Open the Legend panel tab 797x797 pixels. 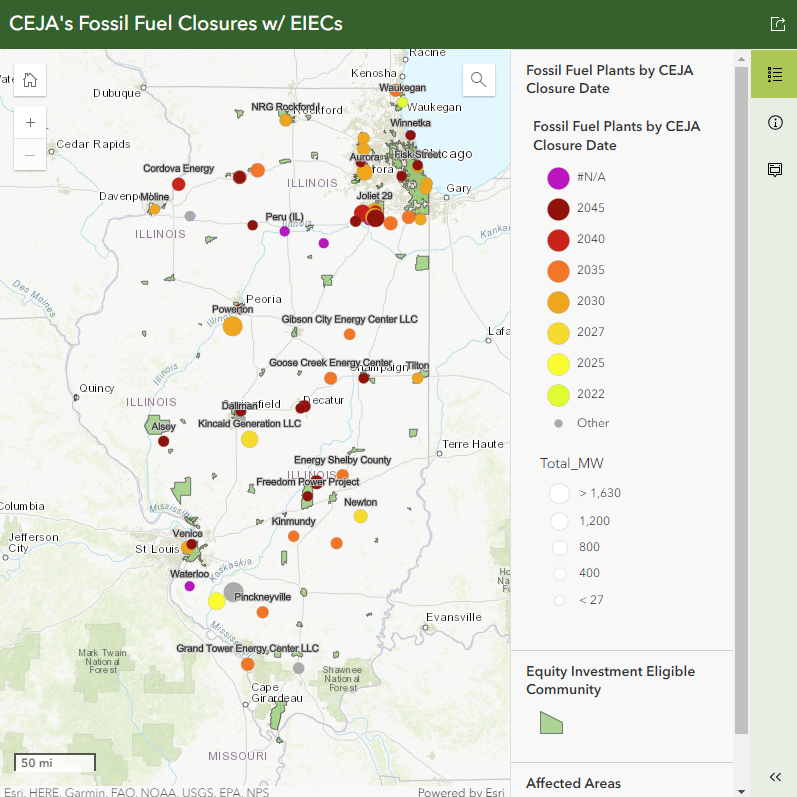(774, 74)
